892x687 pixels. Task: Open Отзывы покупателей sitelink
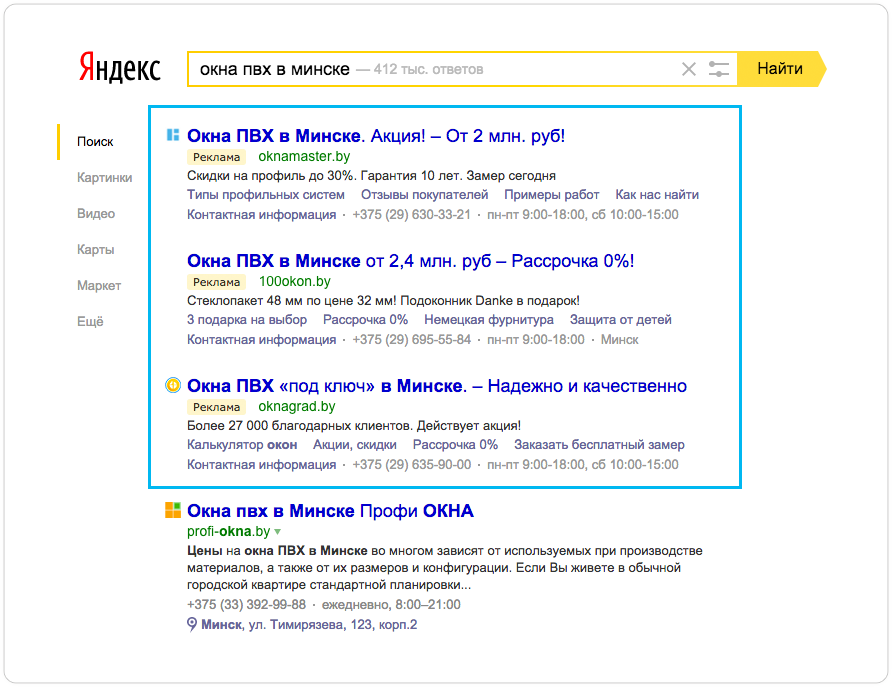click(x=424, y=194)
